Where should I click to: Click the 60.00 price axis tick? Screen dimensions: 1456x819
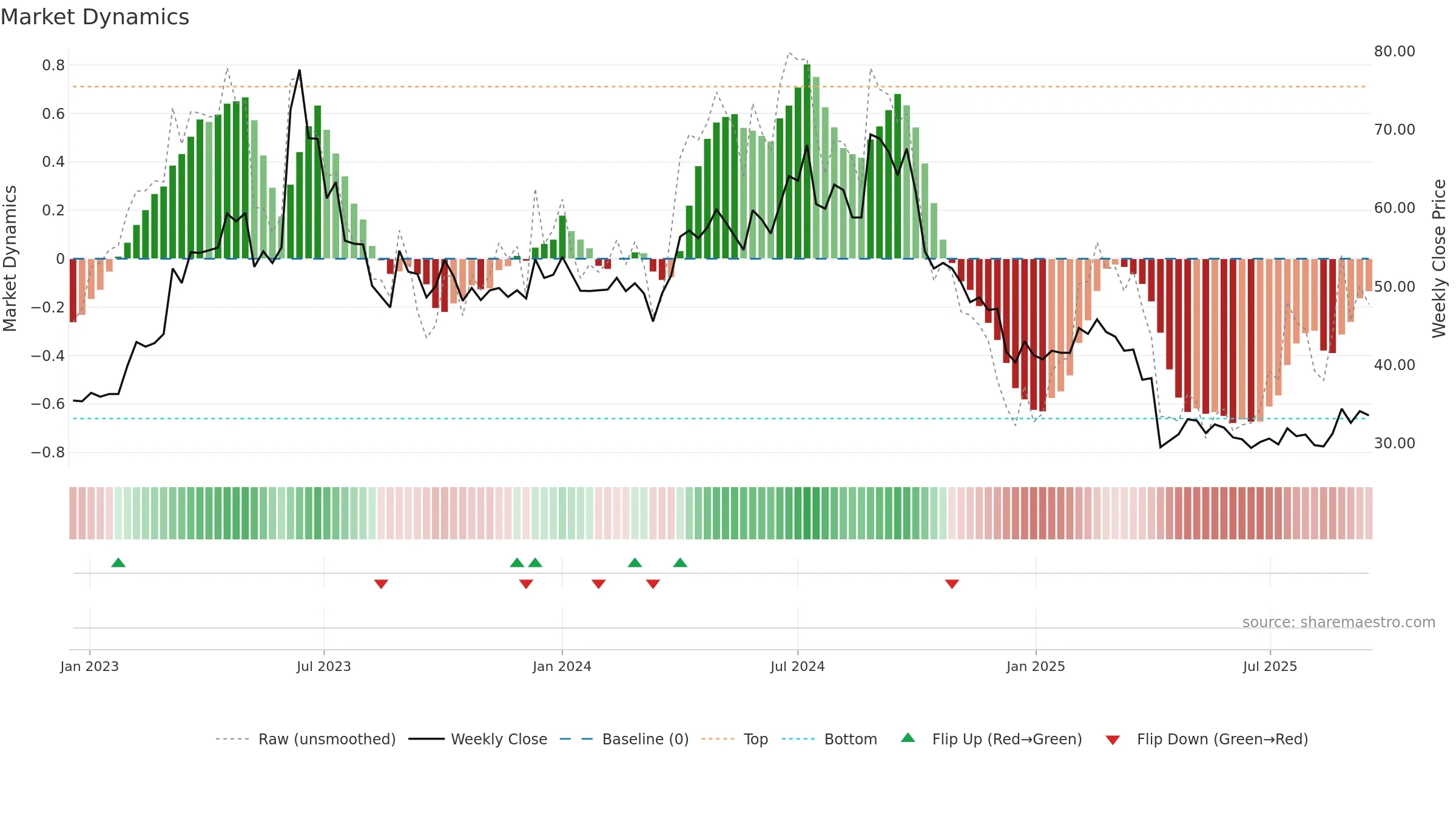click(1395, 208)
